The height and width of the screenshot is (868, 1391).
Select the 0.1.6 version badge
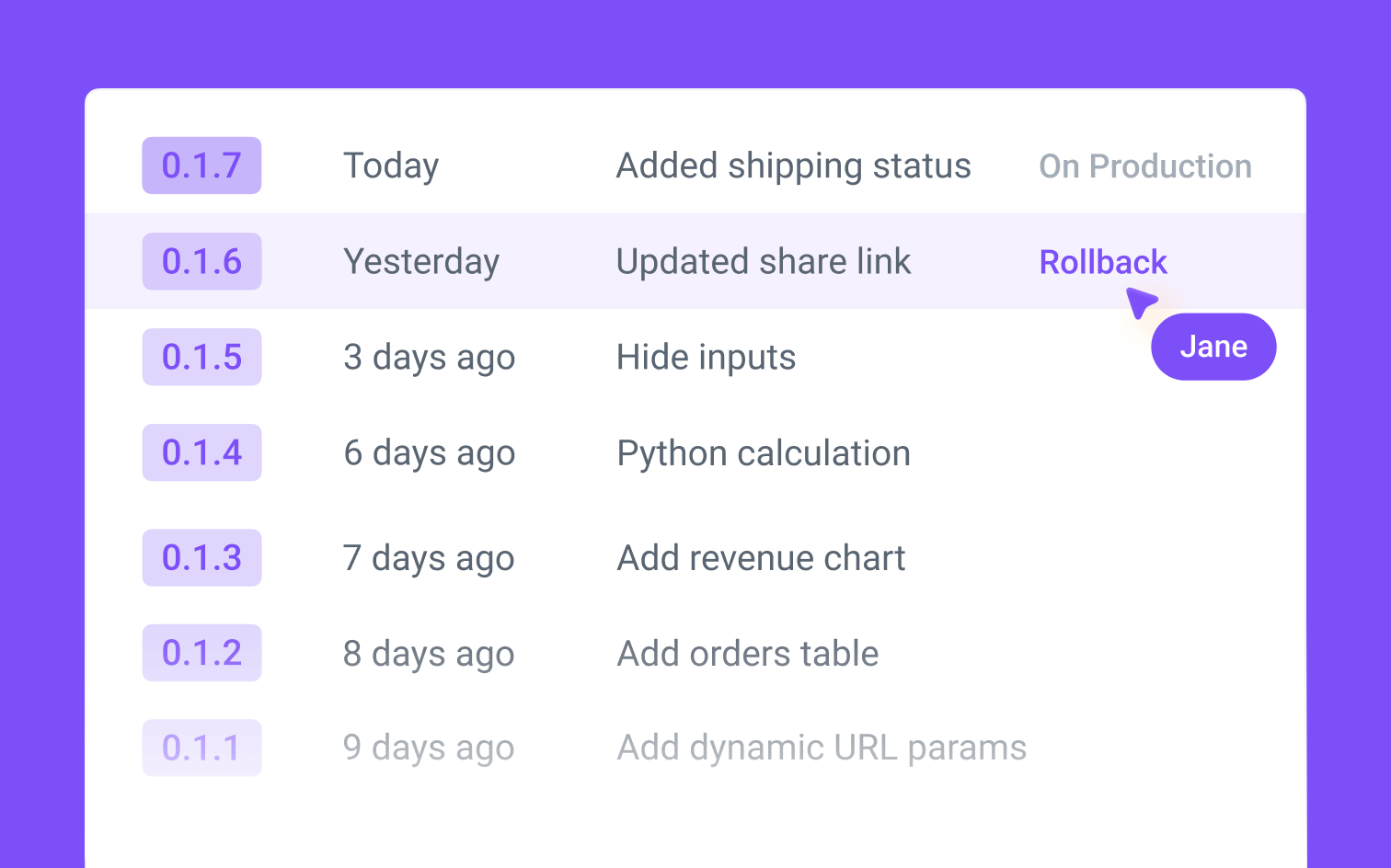tap(201, 261)
